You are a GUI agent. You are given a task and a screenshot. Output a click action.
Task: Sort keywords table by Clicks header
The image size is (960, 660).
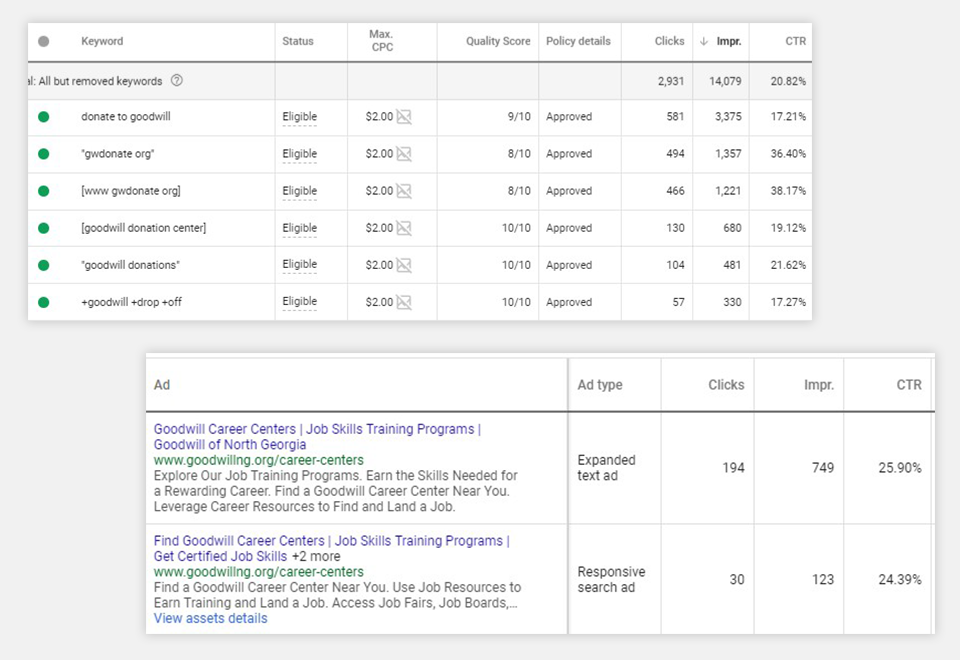[x=669, y=41]
